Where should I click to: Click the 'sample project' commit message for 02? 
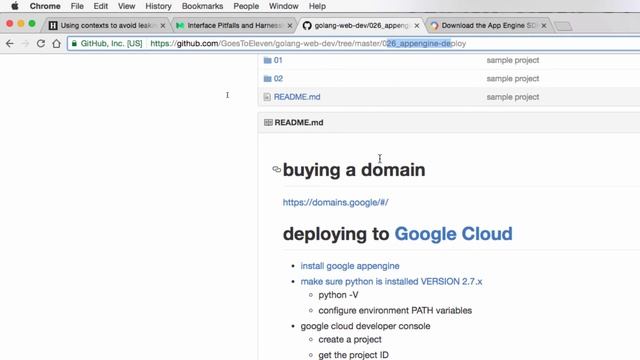[513, 79]
